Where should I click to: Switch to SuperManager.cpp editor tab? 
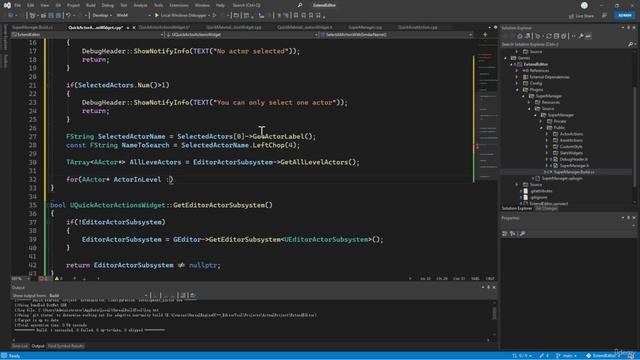click(x=365, y=27)
